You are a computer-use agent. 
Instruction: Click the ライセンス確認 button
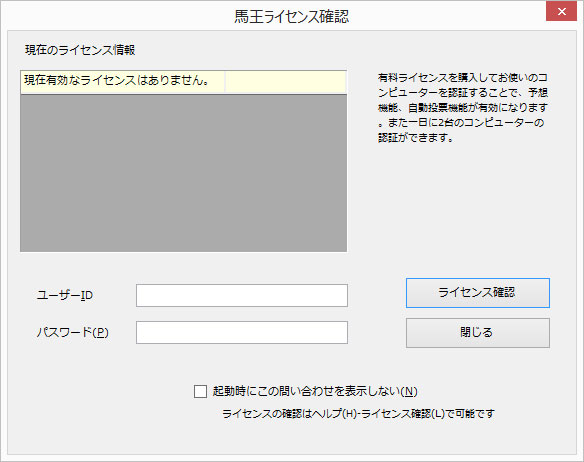click(477, 293)
